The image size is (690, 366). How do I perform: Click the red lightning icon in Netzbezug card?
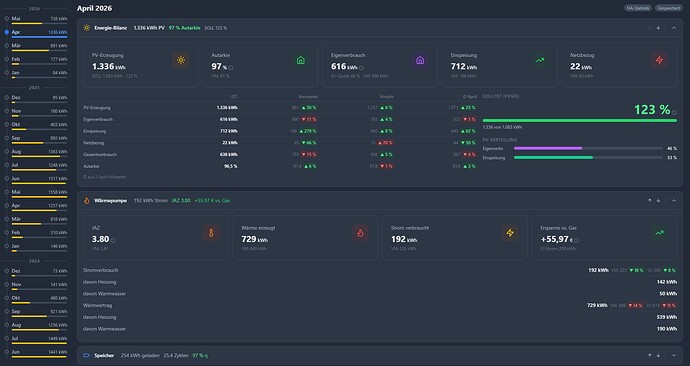[659, 60]
